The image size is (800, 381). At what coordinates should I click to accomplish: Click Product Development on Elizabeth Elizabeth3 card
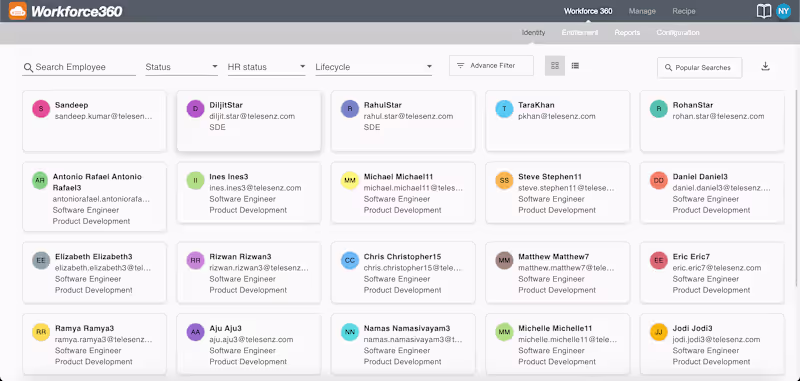click(x=94, y=290)
